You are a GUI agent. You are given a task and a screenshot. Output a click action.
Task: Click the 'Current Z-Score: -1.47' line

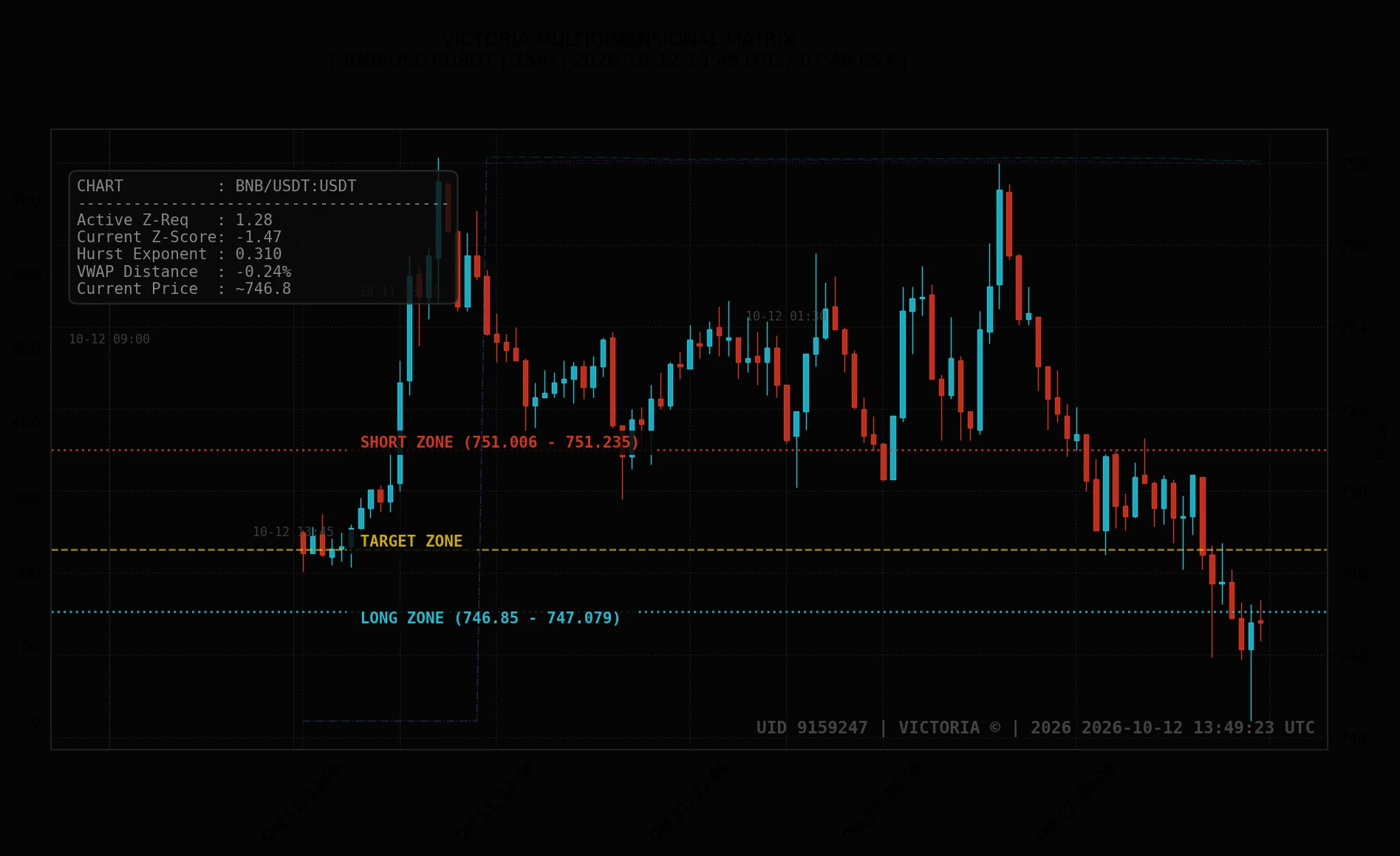click(x=180, y=237)
